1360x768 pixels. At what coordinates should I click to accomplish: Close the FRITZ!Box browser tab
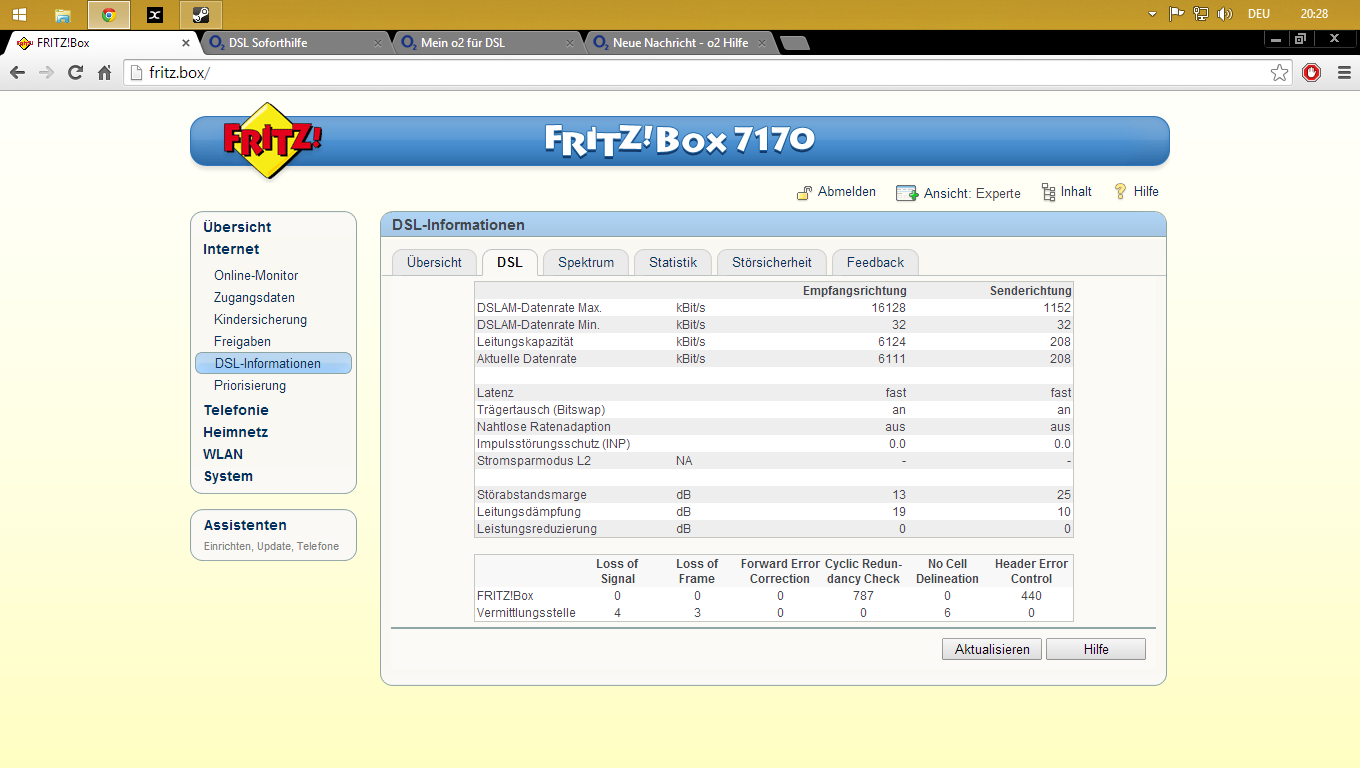pos(186,43)
